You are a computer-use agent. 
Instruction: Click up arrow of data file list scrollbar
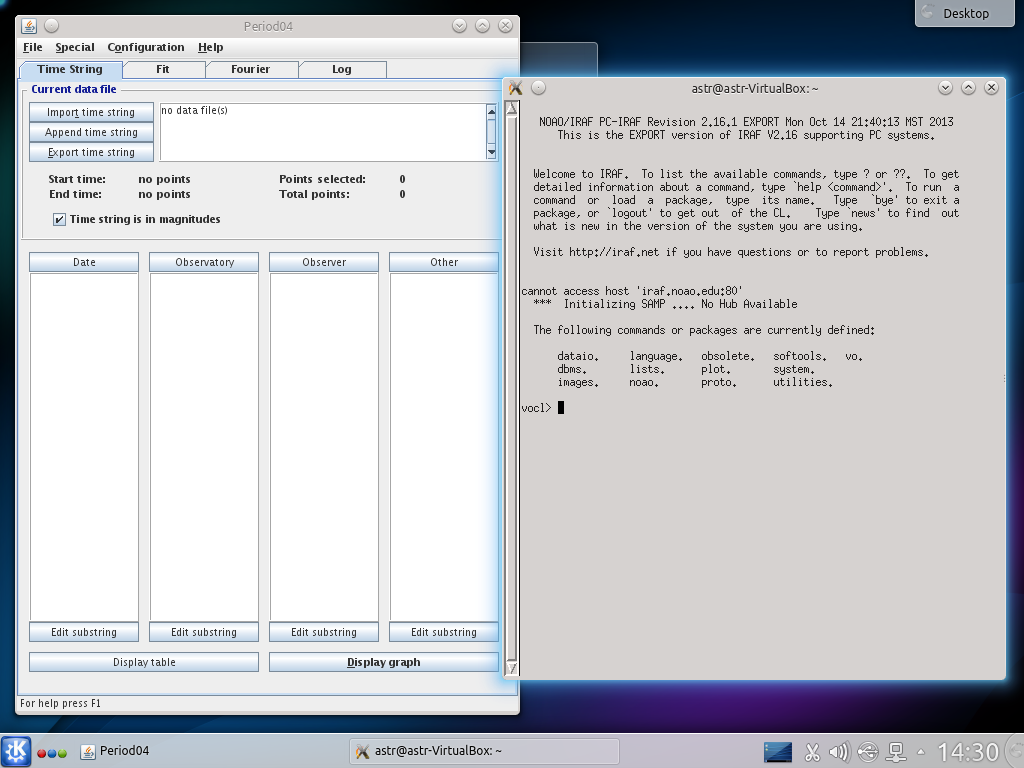click(x=491, y=112)
